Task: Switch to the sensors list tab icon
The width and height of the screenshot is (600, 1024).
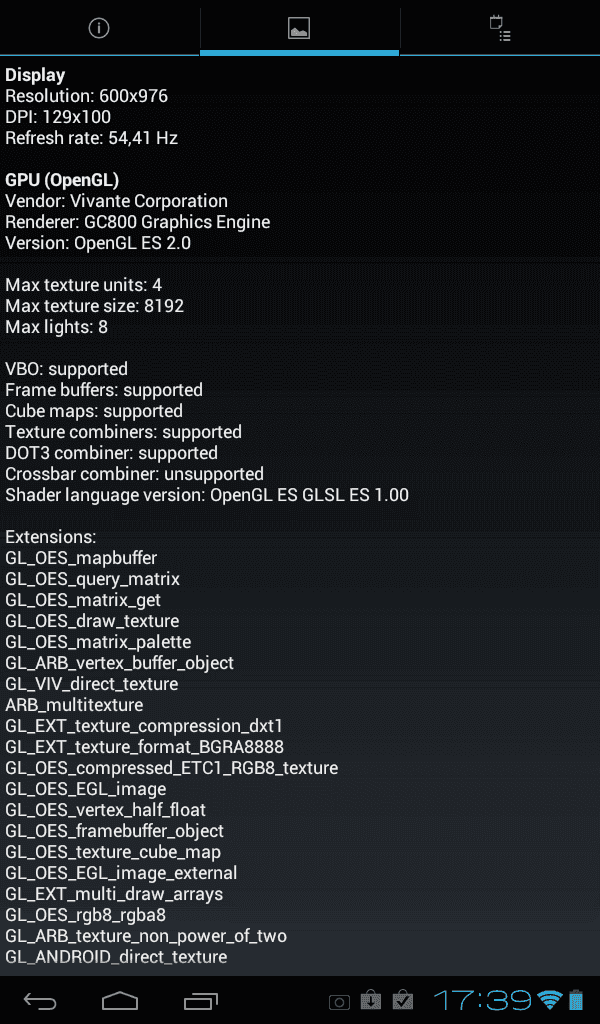Action: pyautogui.click(x=500, y=28)
